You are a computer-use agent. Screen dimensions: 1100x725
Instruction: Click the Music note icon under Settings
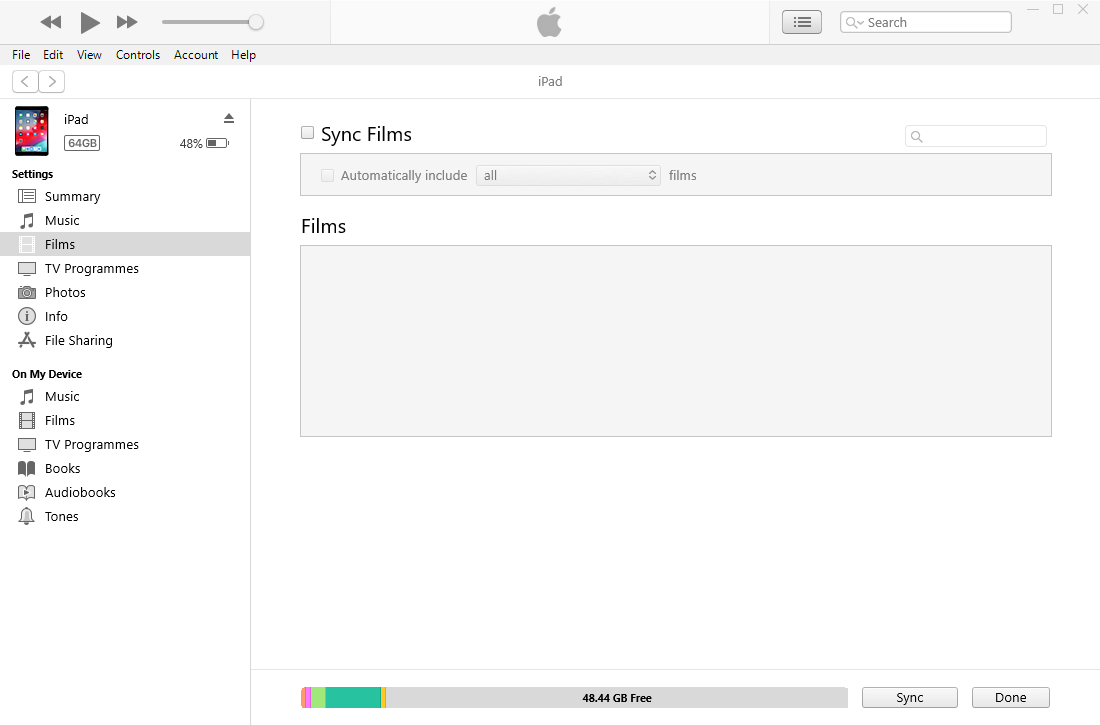[x=27, y=220]
